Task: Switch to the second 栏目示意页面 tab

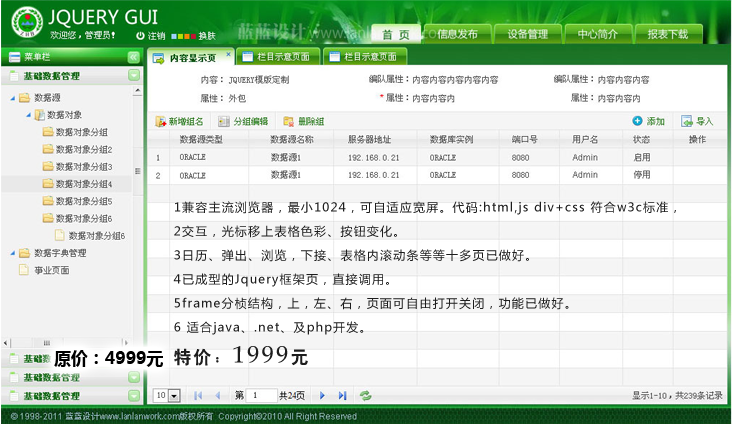Action: (x=365, y=57)
